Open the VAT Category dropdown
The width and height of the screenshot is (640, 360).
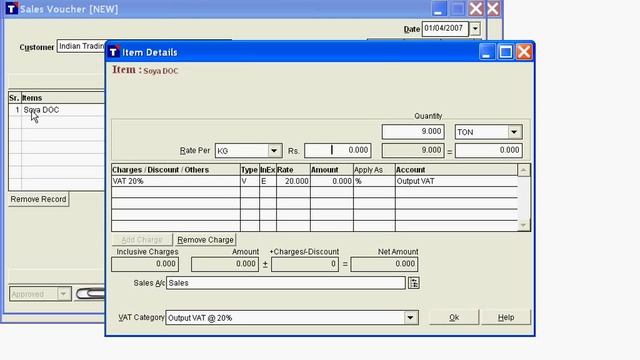tap(410, 318)
